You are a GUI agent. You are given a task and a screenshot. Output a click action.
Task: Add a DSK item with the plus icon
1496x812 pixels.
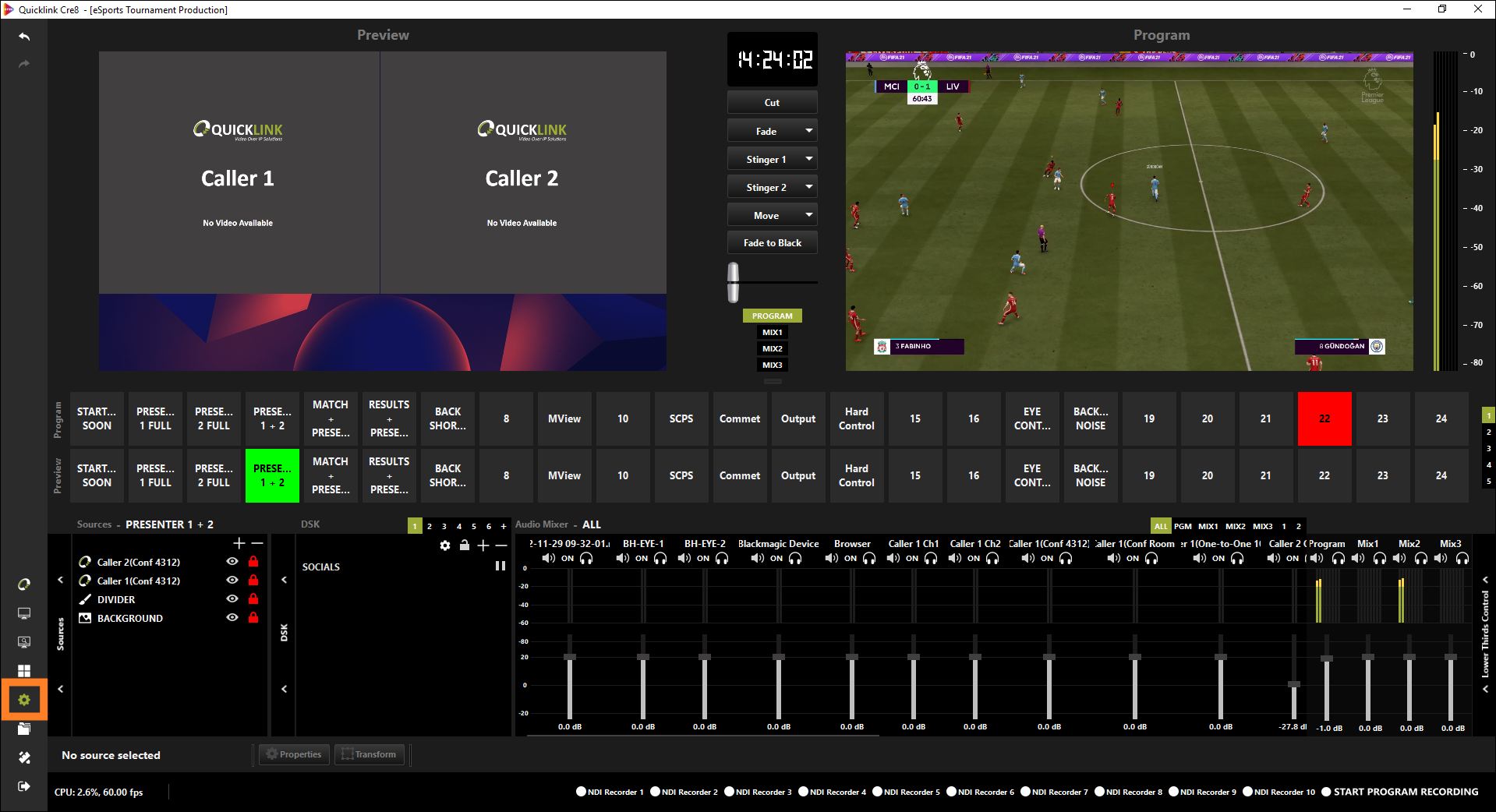[x=483, y=545]
